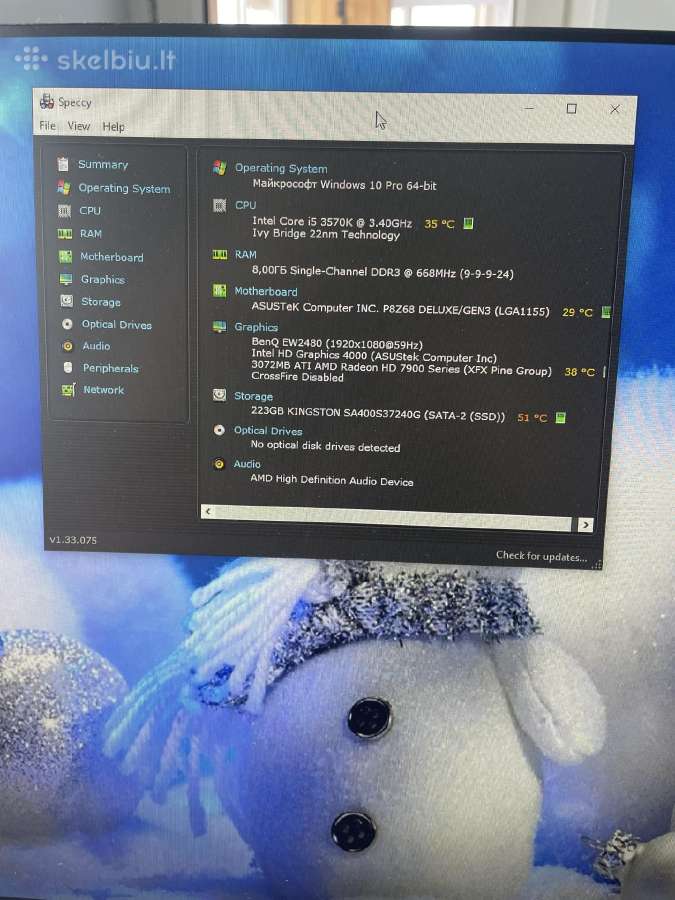Click the Network icon in sidebar
The image size is (675, 900).
click(68, 390)
